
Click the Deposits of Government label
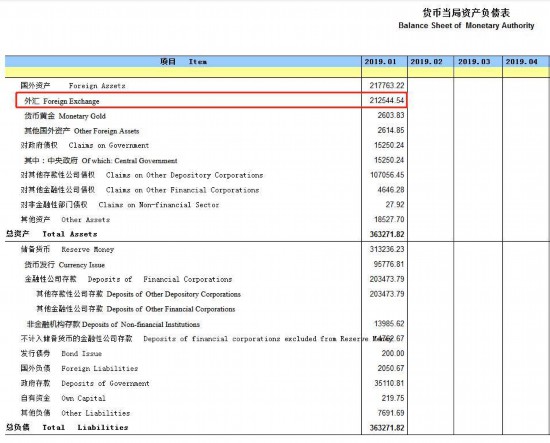coord(85,383)
